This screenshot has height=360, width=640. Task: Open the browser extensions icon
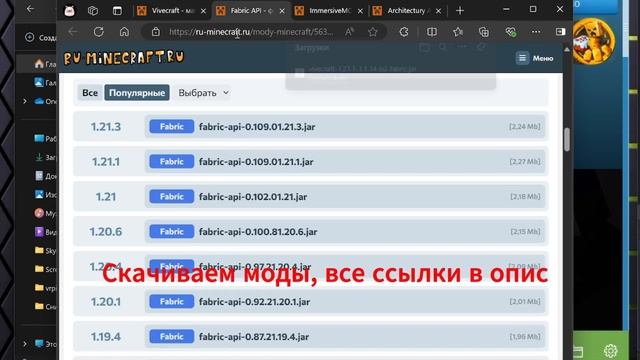coord(404,32)
